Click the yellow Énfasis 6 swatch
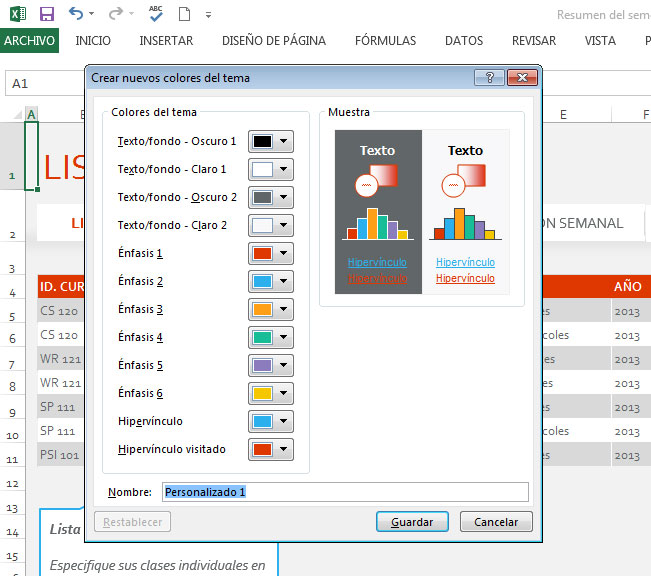Screen dimensions: 651x576 coord(262,393)
